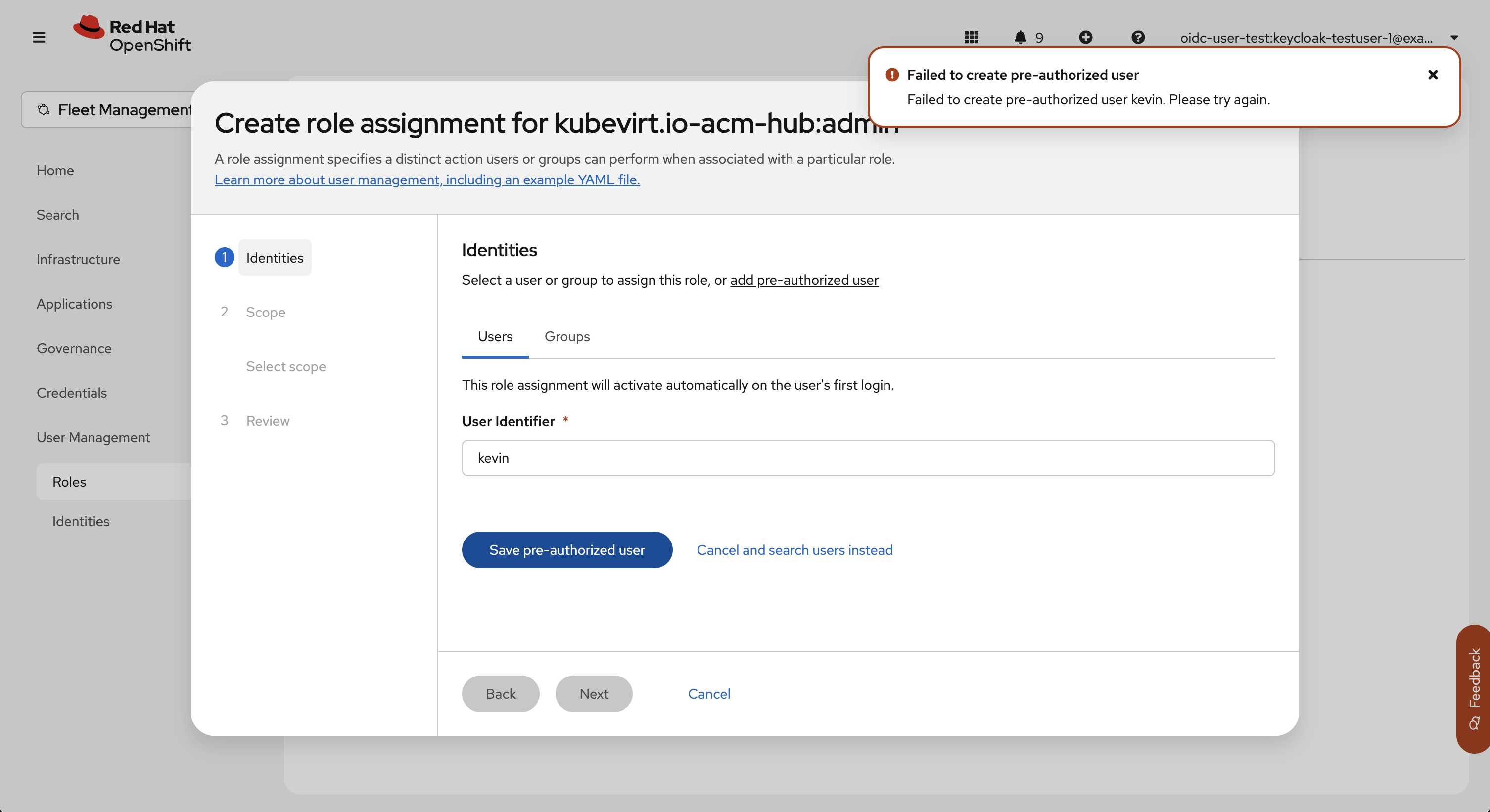1490x812 pixels.
Task: Cancel the role assignment wizard
Action: [708, 693]
